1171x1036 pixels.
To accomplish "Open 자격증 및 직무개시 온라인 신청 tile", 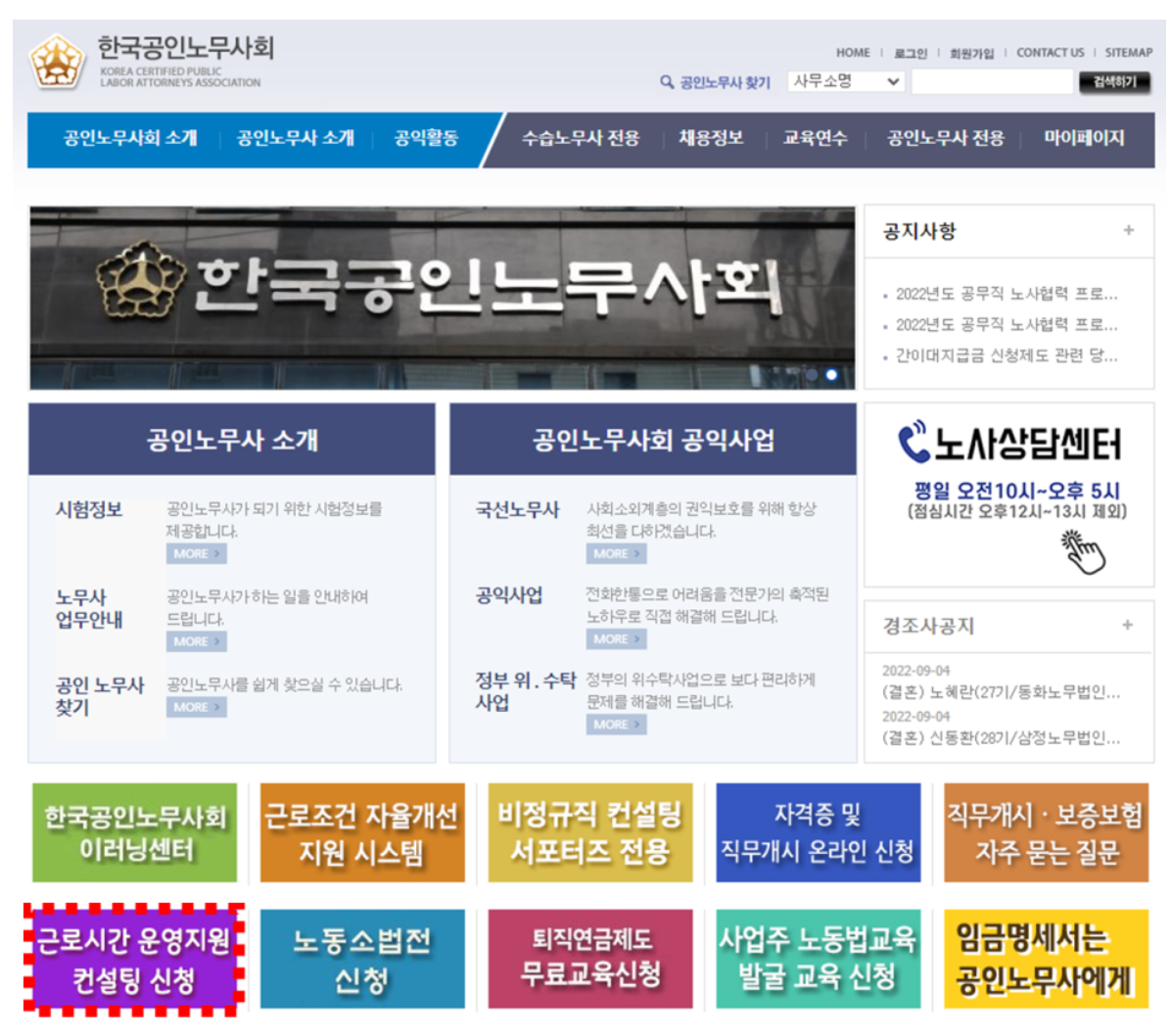I will (x=818, y=833).
